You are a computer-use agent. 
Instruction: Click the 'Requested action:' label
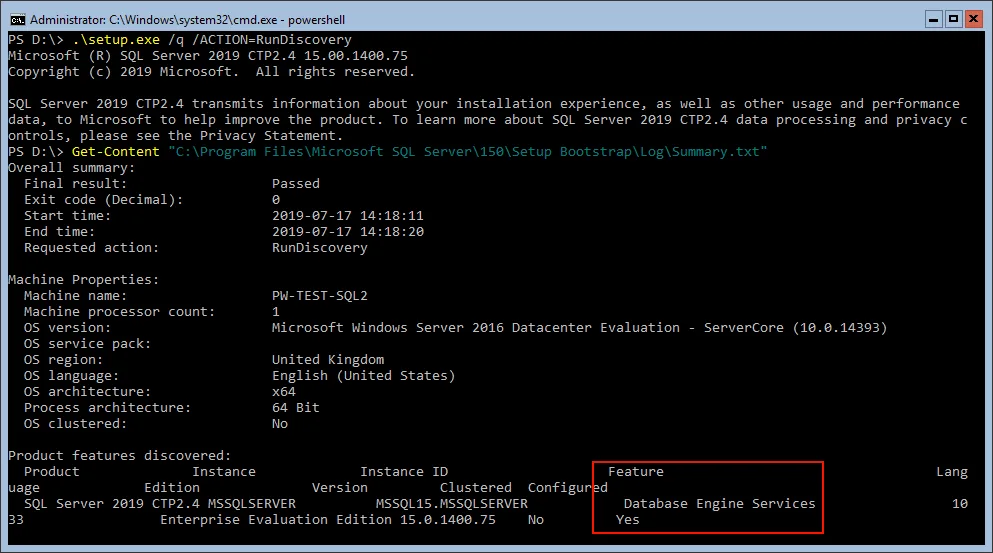click(x=91, y=248)
